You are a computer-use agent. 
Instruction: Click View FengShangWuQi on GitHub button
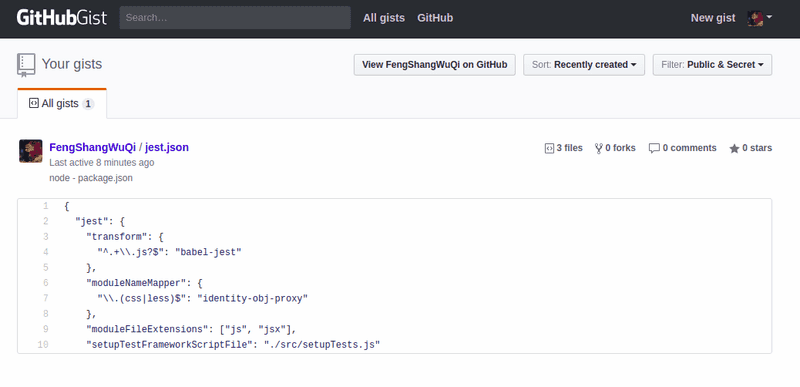pos(435,65)
